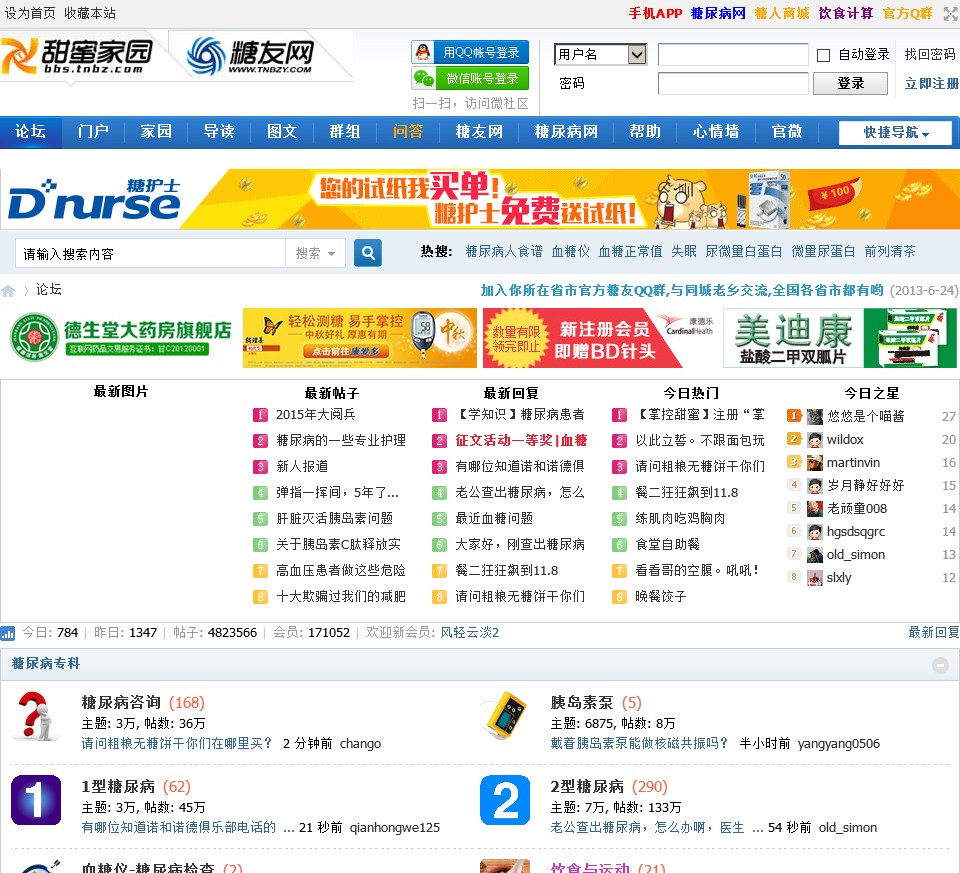Click hgsdsqgrc's avatar thumbnail
The width and height of the screenshot is (960, 873).
(815, 532)
